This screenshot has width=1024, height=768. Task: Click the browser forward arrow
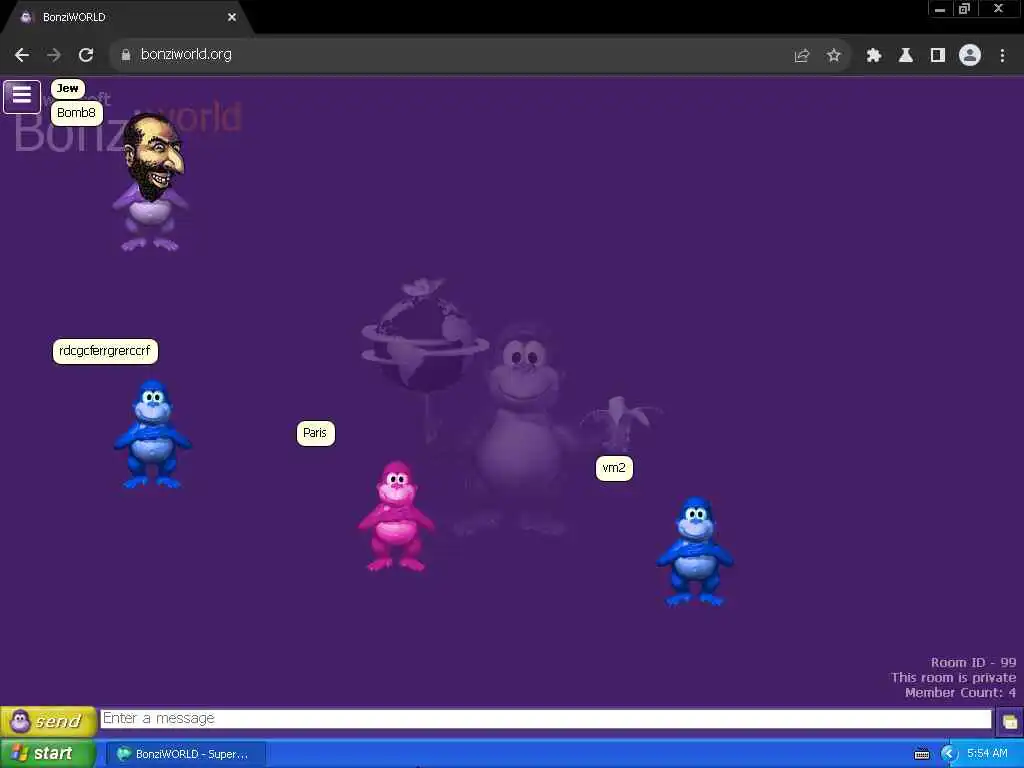(x=54, y=55)
